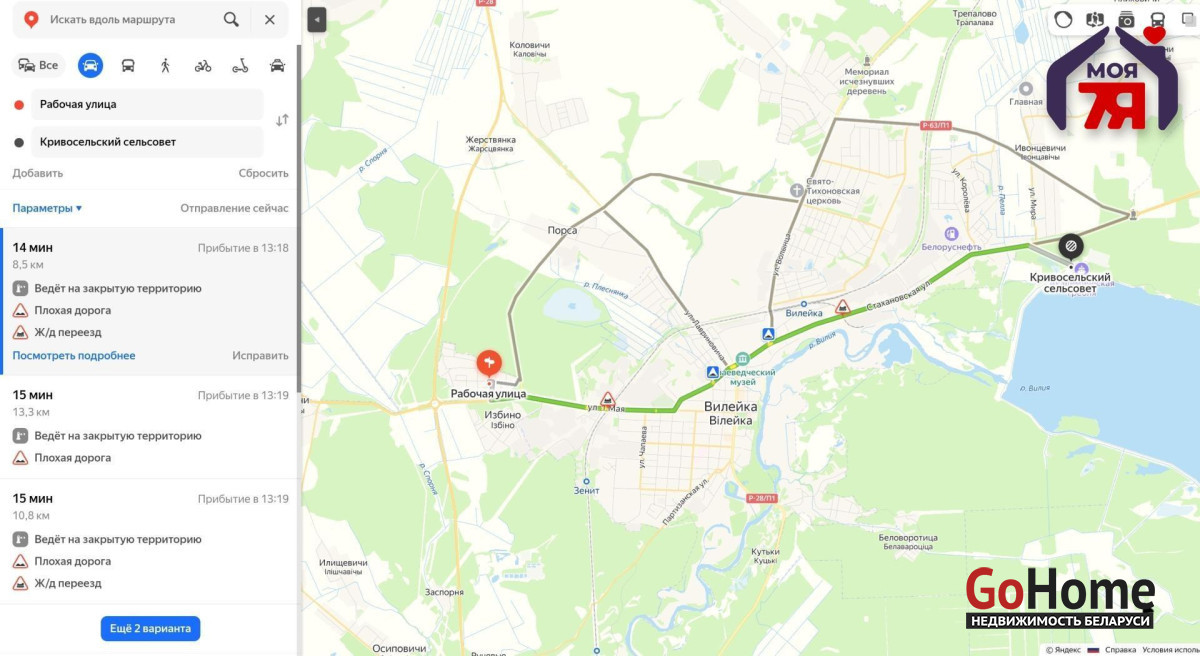Viewport: 1200px width, 656px height.
Task: Edit the Рабочая улица origin field
Action: tap(148, 104)
